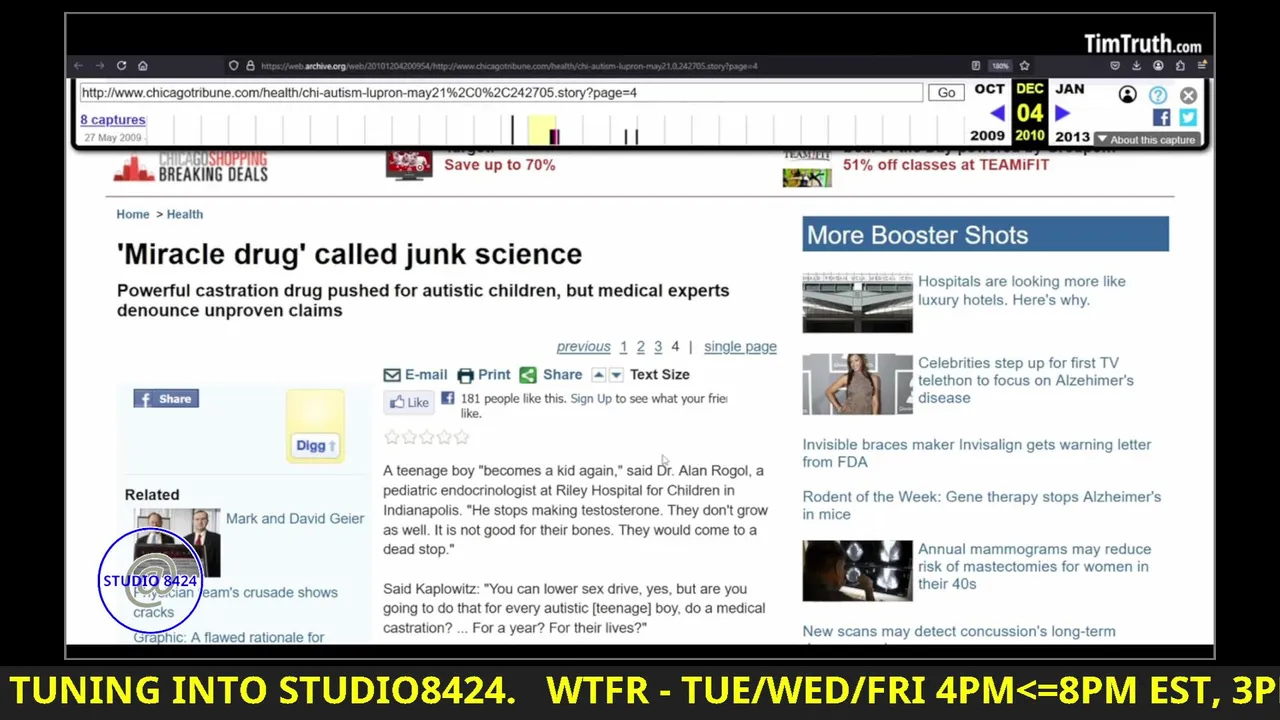This screenshot has width=1280, height=720.
Task: Select the OCT previous month capture
Action: pos(989,89)
